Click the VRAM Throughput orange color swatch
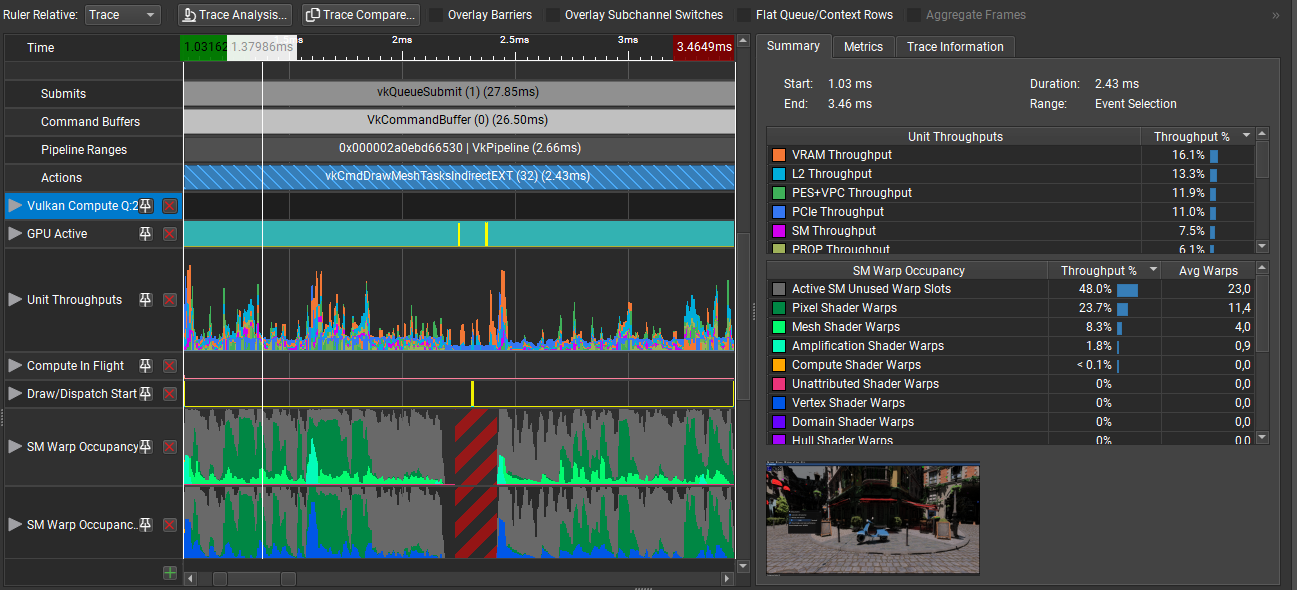1297x590 pixels. 779,156
